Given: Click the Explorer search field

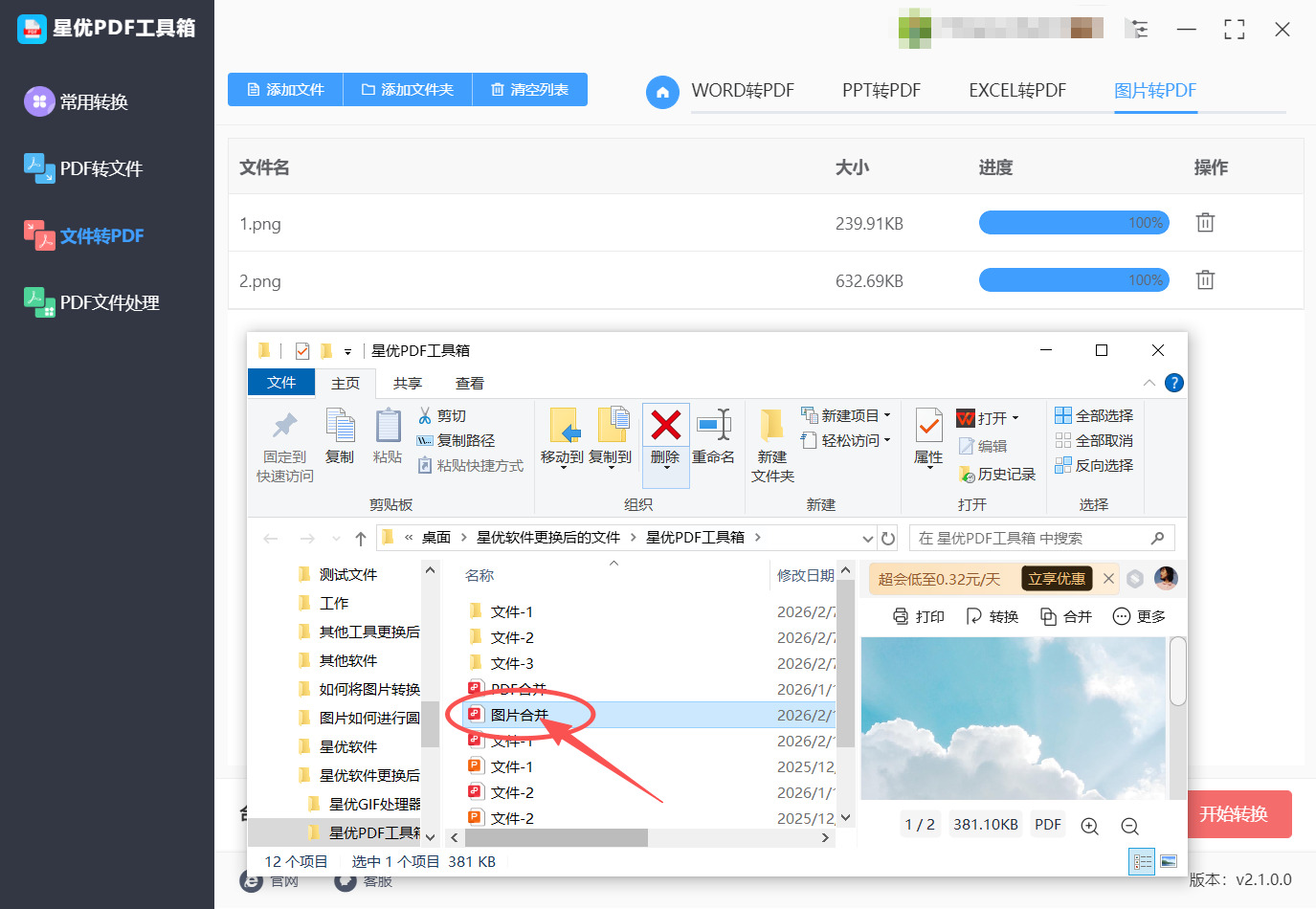Looking at the screenshot, I should click(1041, 538).
